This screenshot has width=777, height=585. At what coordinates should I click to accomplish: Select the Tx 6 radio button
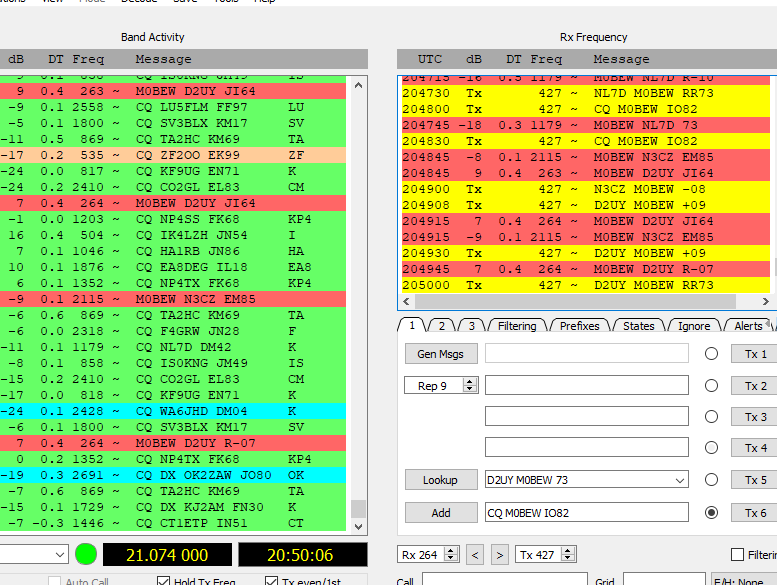711,513
